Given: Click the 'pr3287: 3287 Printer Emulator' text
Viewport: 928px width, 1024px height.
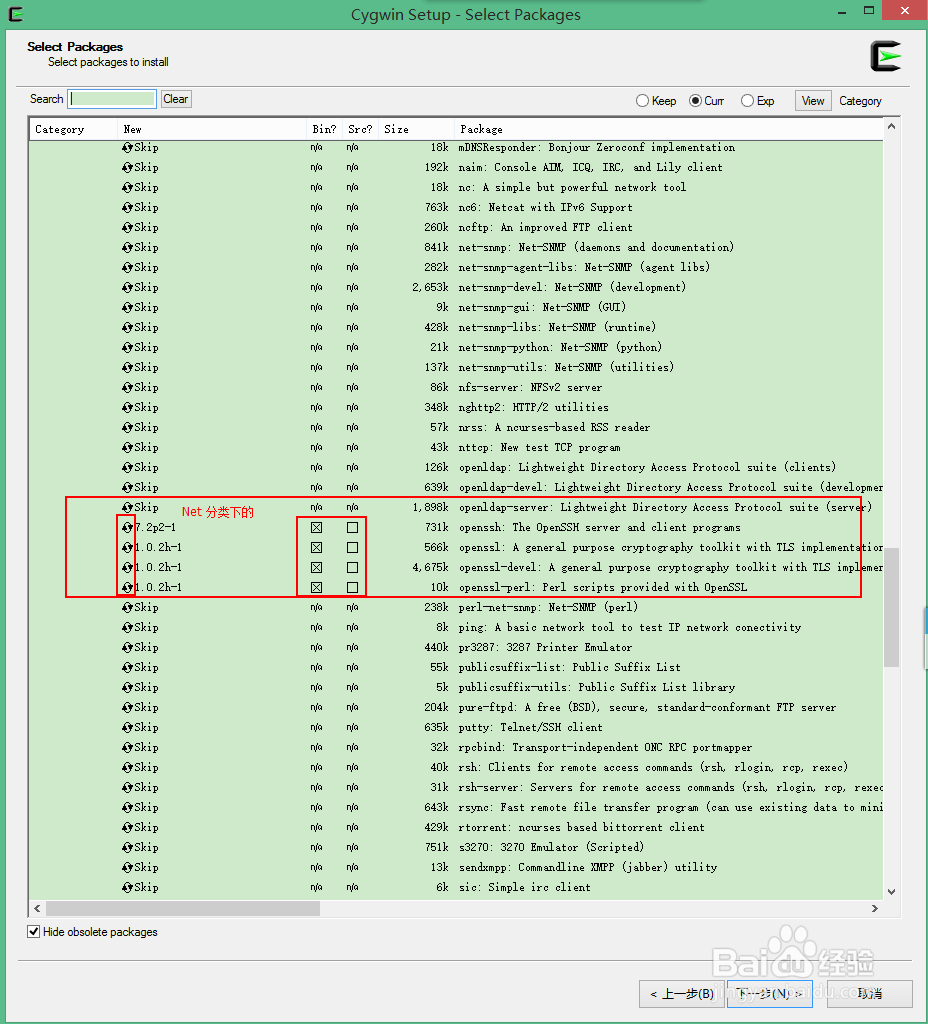Looking at the screenshot, I should pyautogui.click(x=545, y=647).
